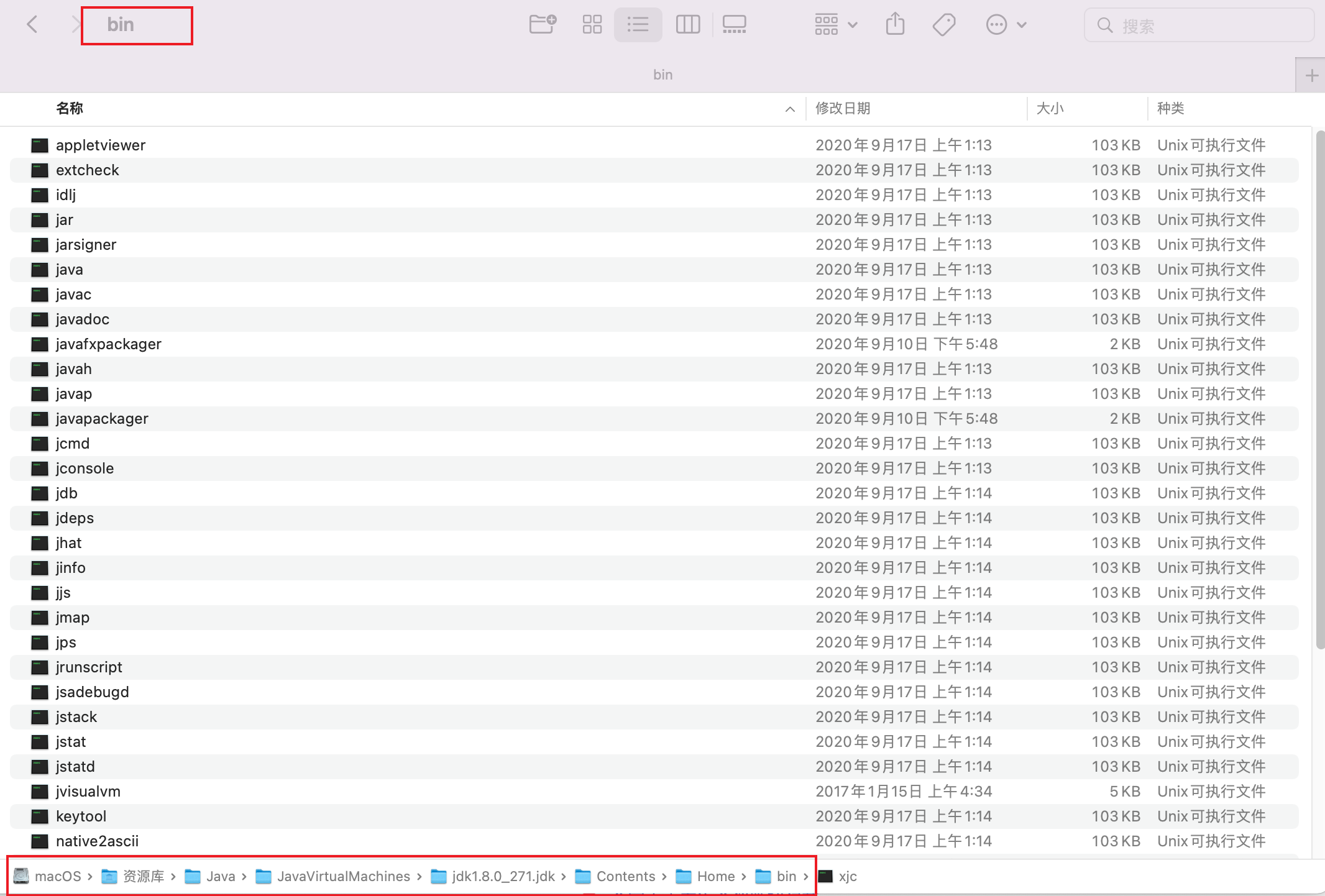Select the jar executable icon
1325x896 pixels.
[40, 220]
